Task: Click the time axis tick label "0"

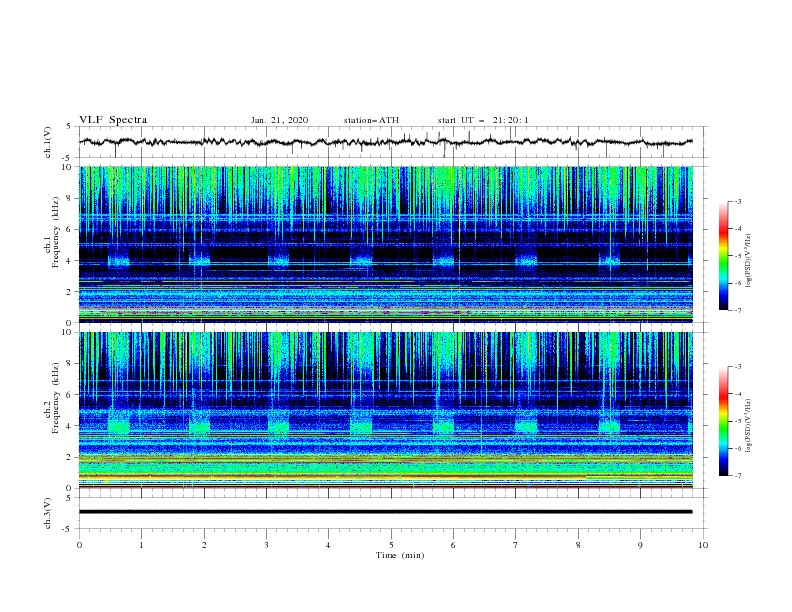Action: (79, 545)
